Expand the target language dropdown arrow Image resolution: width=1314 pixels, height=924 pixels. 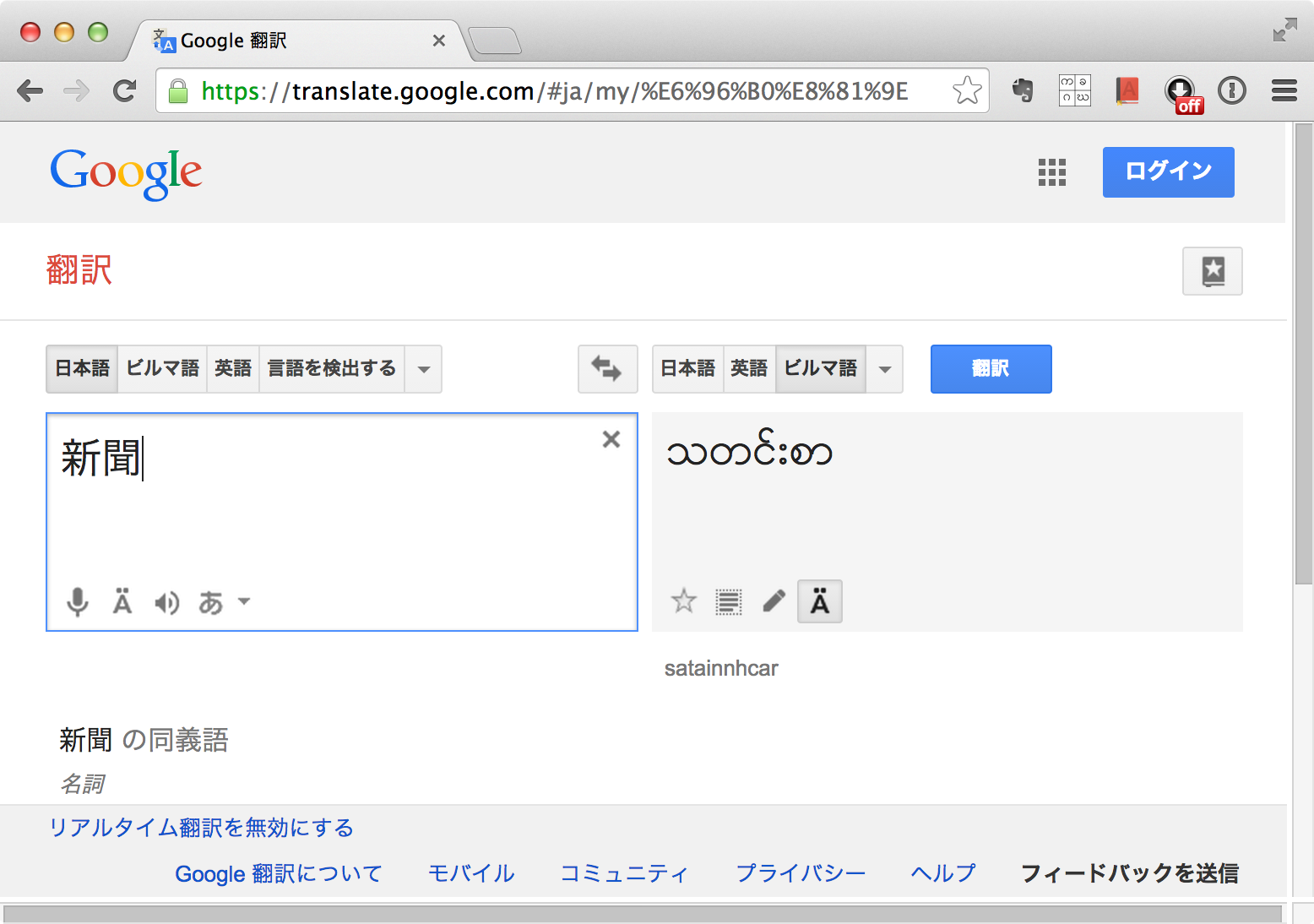(x=885, y=369)
